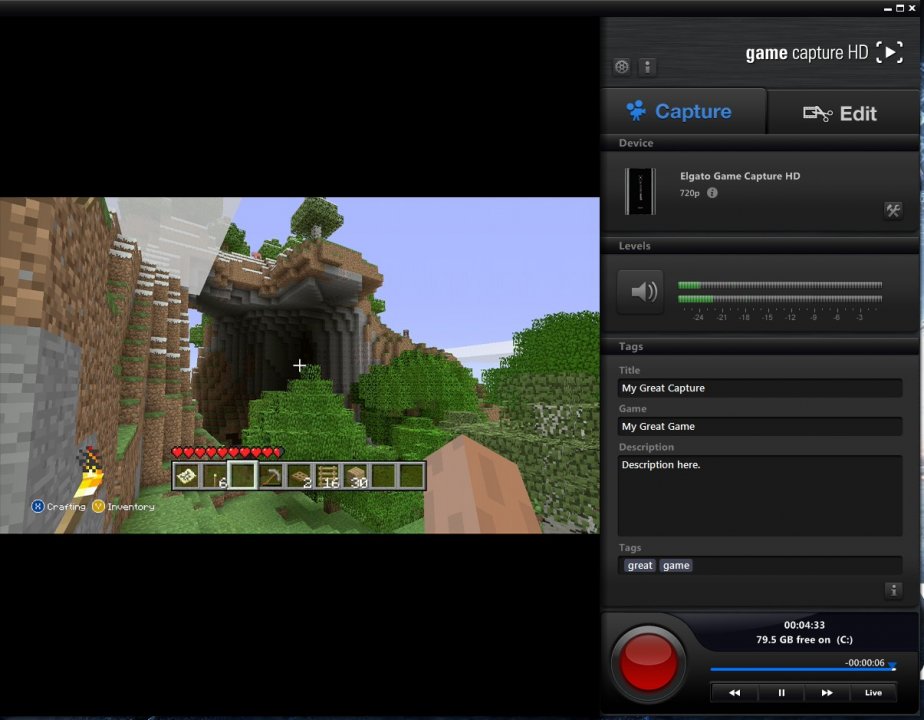This screenshot has height=720, width=924.
Task: Pause the video preview
Action: pos(781,692)
